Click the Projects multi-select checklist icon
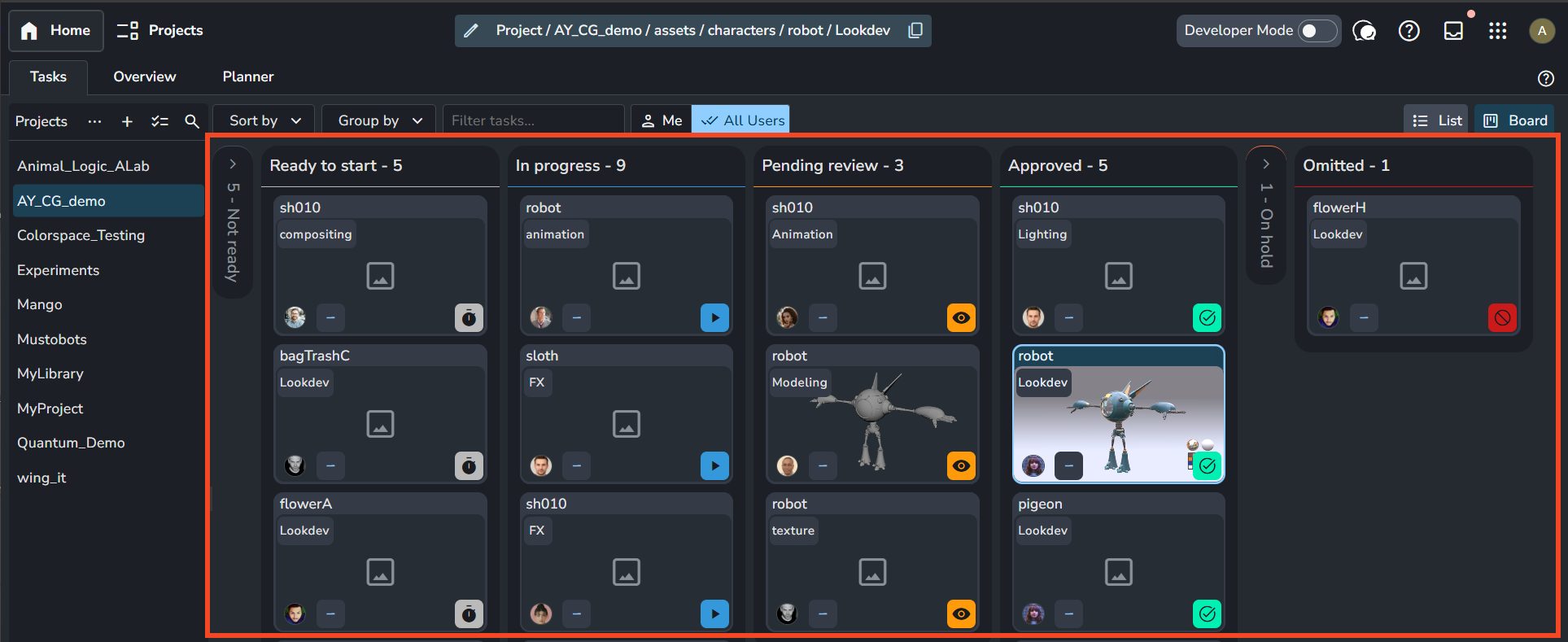Viewport: 1568px width, 642px height. [159, 121]
